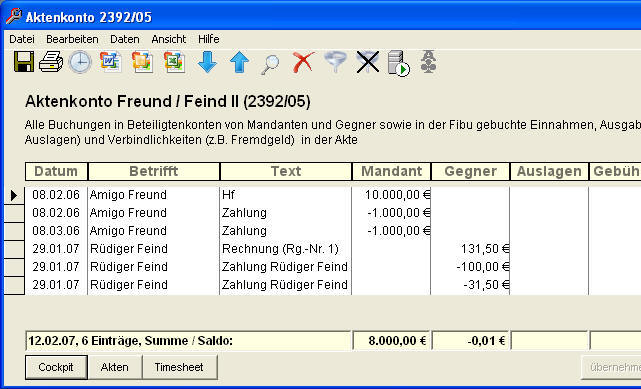This screenshot has width=641, height=389.
Task: Open search with magnifying glass icon
Action: [270, 64]
